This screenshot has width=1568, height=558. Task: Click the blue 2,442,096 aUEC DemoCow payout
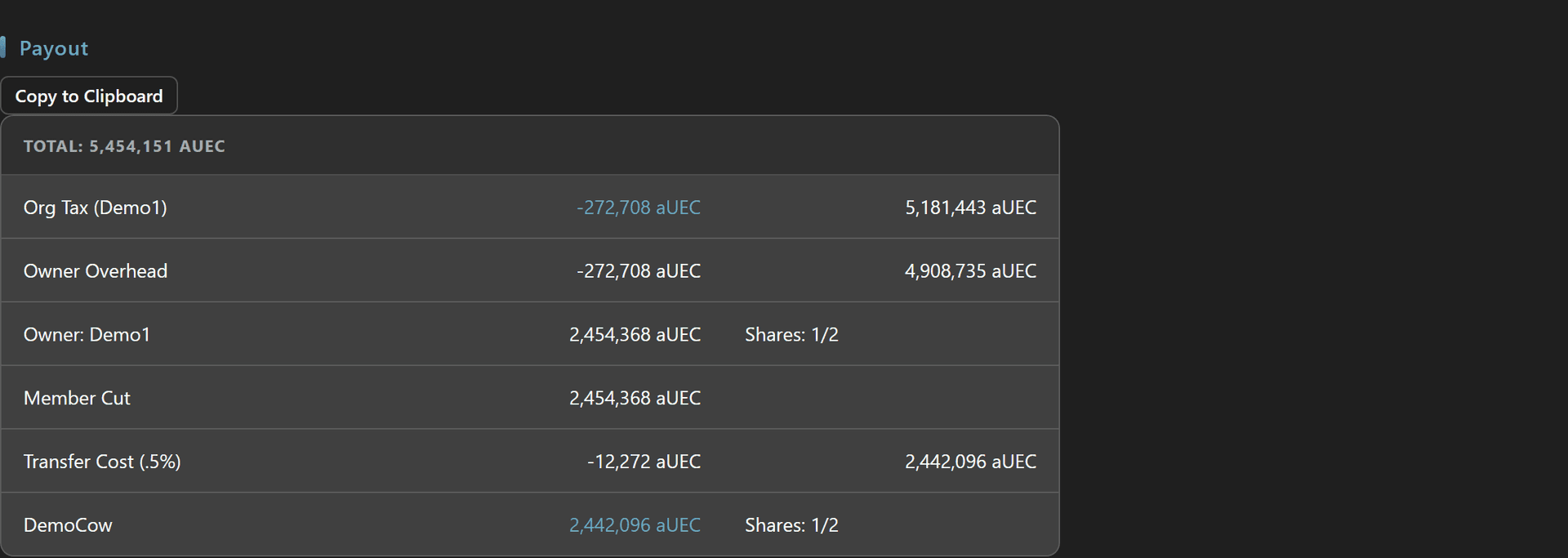pos(635,525)
